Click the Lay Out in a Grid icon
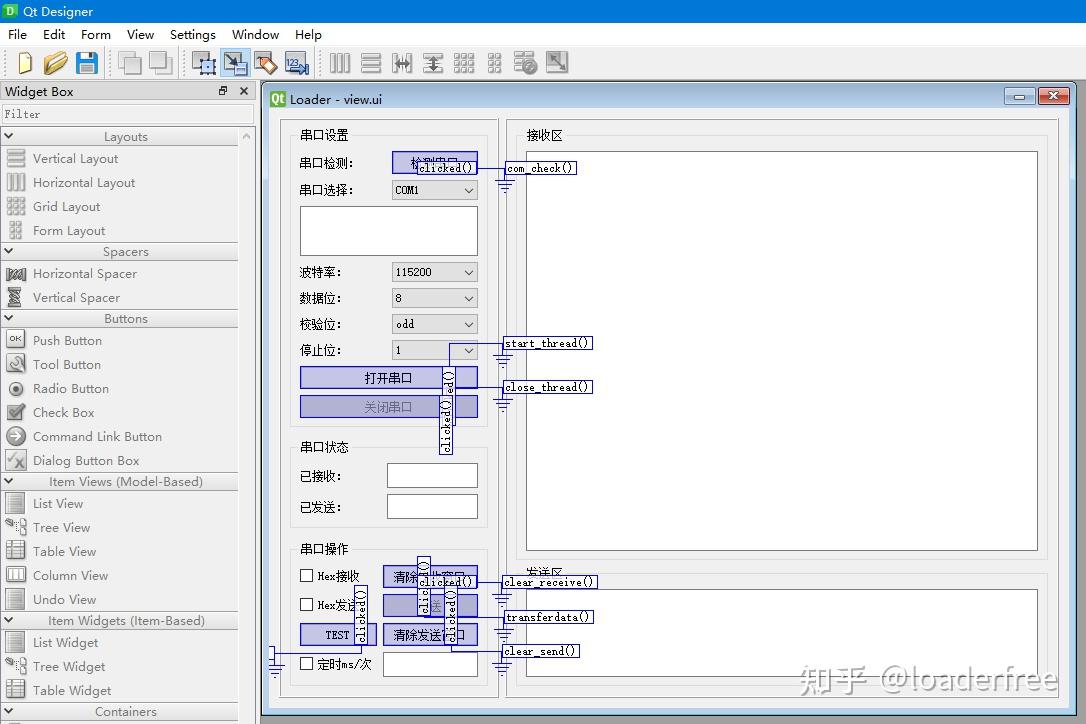Image resolution: width=1086 pixels, height=724 pixels. (x=464, y=62)
